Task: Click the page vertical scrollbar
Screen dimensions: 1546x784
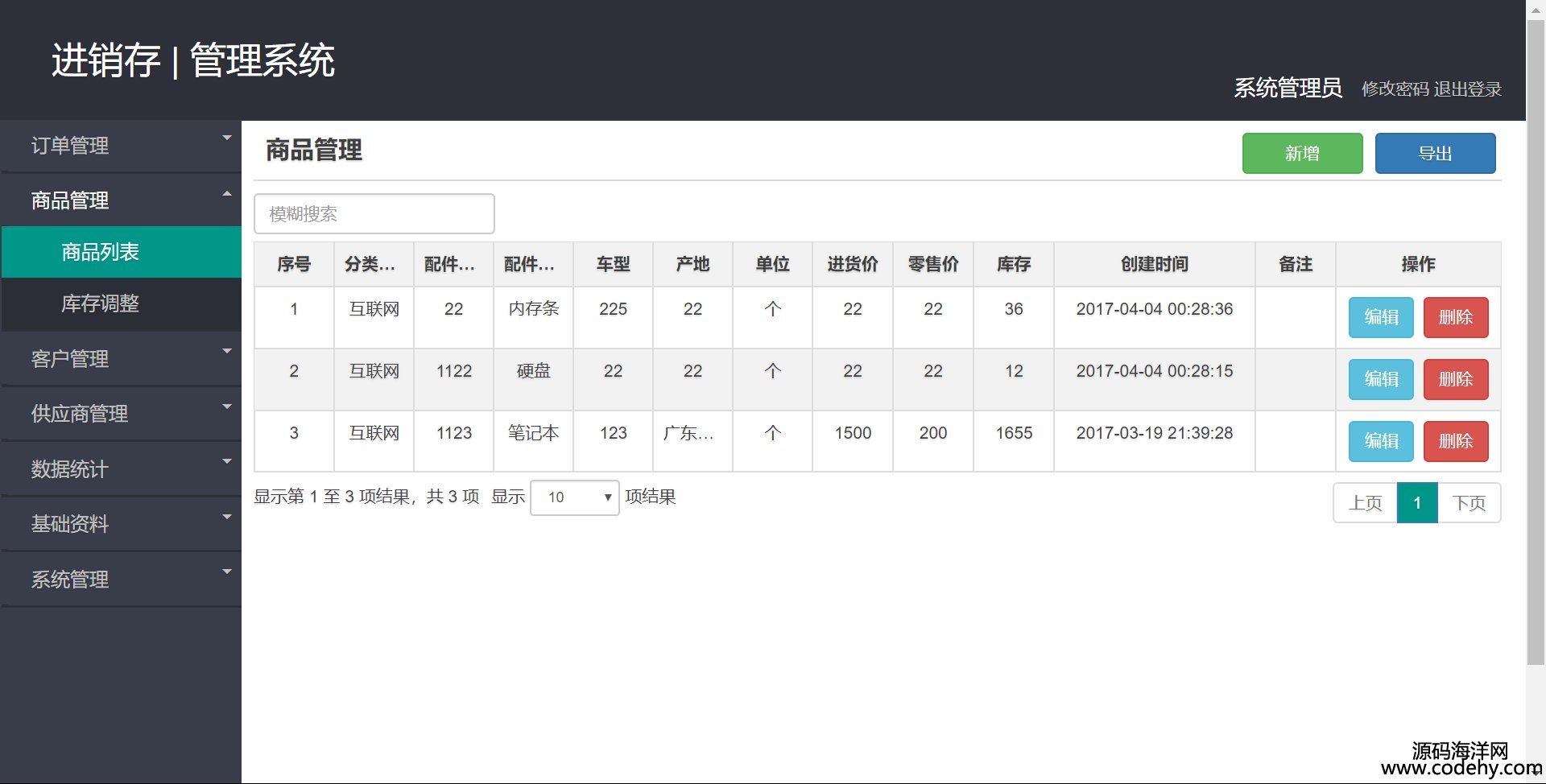Action: (x=1536, y=342)
